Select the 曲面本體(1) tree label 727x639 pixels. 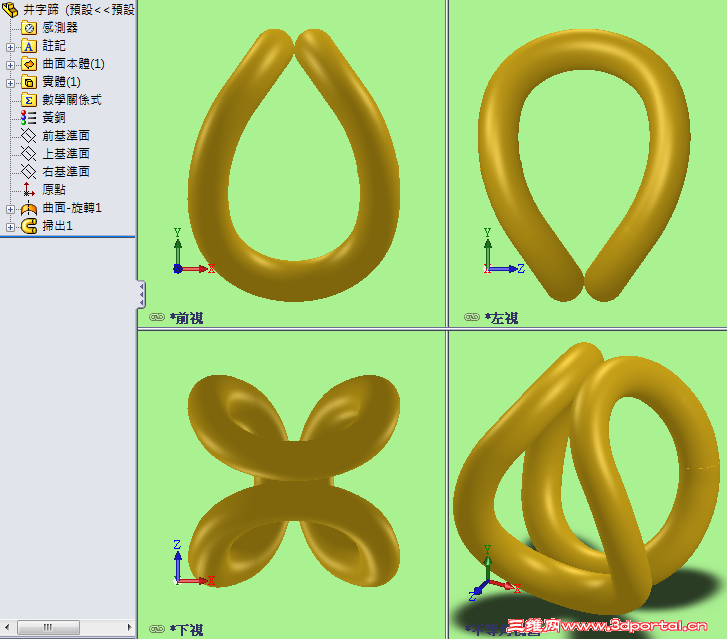[x=73, y=64]
